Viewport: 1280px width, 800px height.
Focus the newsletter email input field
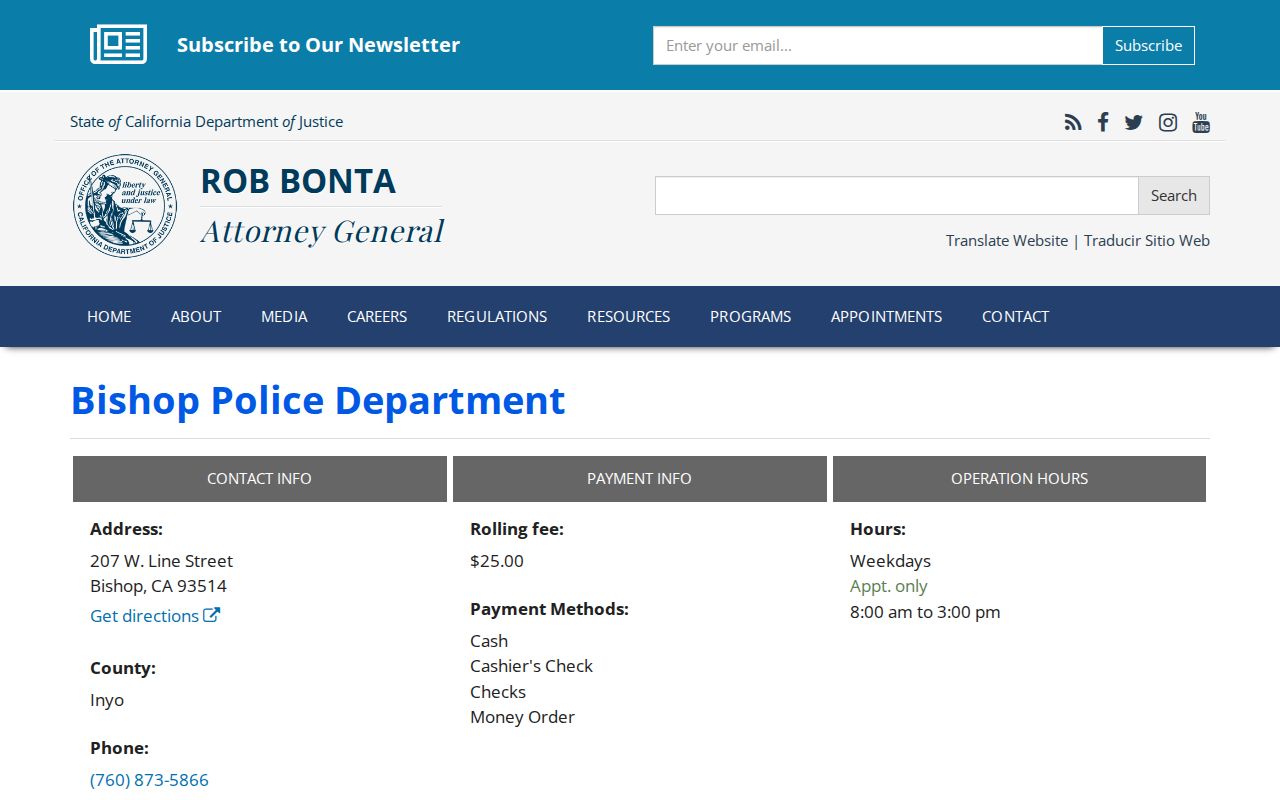[x=878, y=45]
